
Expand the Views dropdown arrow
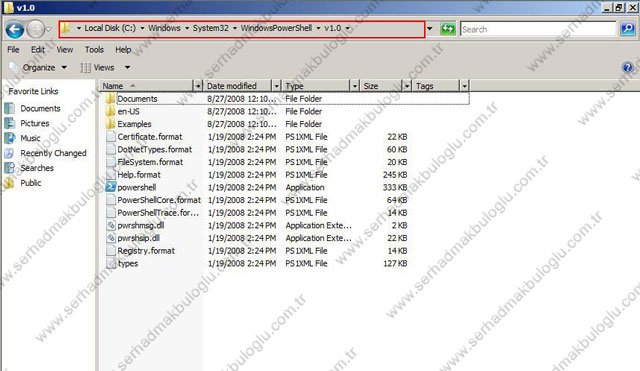click(127, 67)
